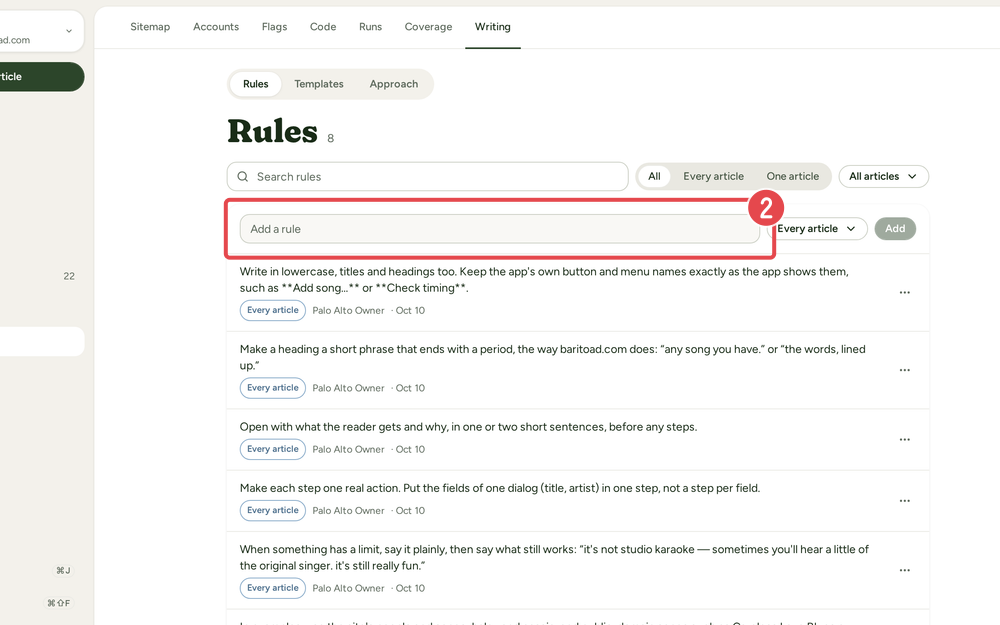
Task: Go to the Flags tab
Action: tap(274, 27)
